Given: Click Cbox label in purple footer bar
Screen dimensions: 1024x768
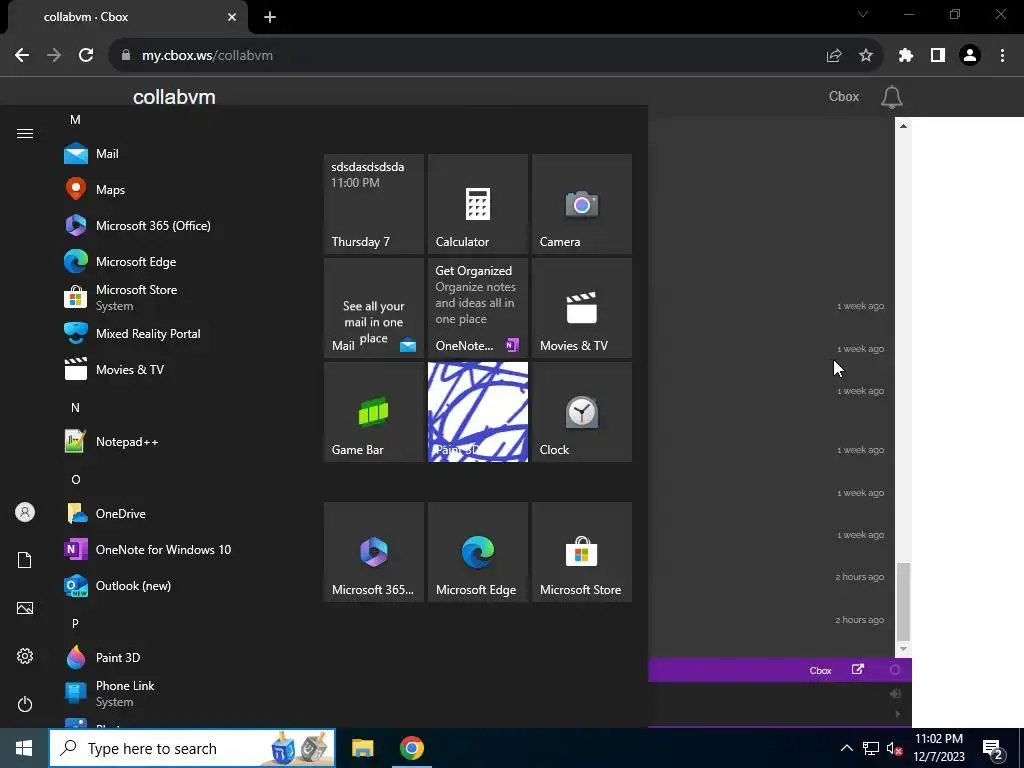Looking at the screenshot, I should click(x=820, y=671).
